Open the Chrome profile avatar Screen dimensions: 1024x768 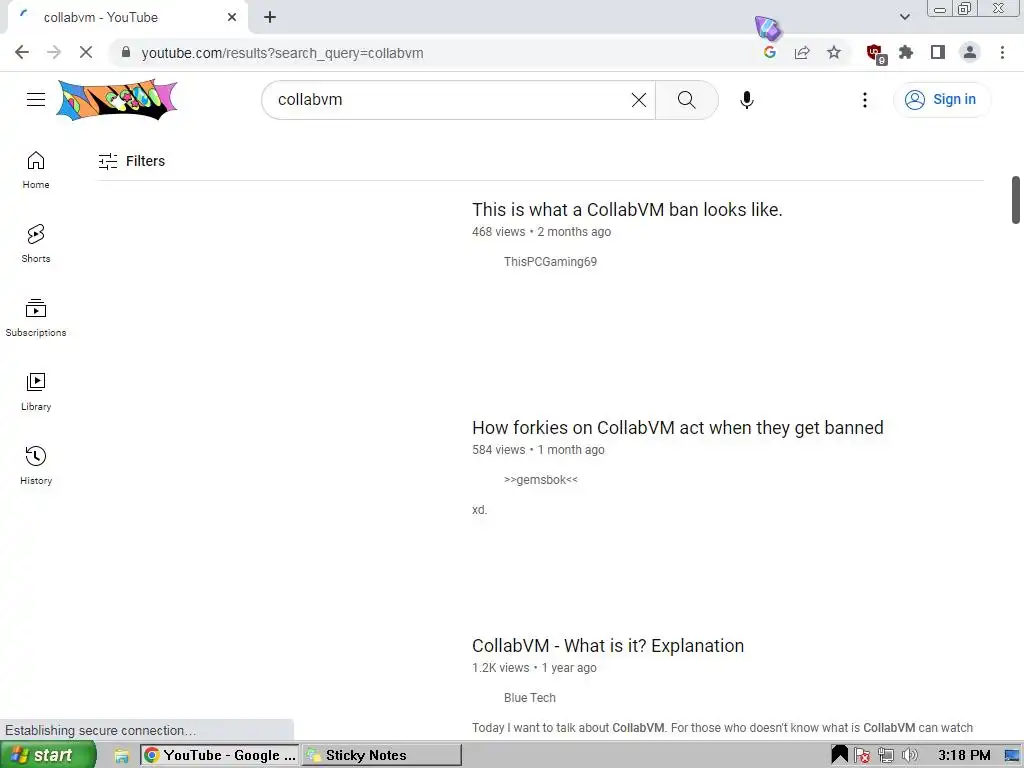point(970,52)
